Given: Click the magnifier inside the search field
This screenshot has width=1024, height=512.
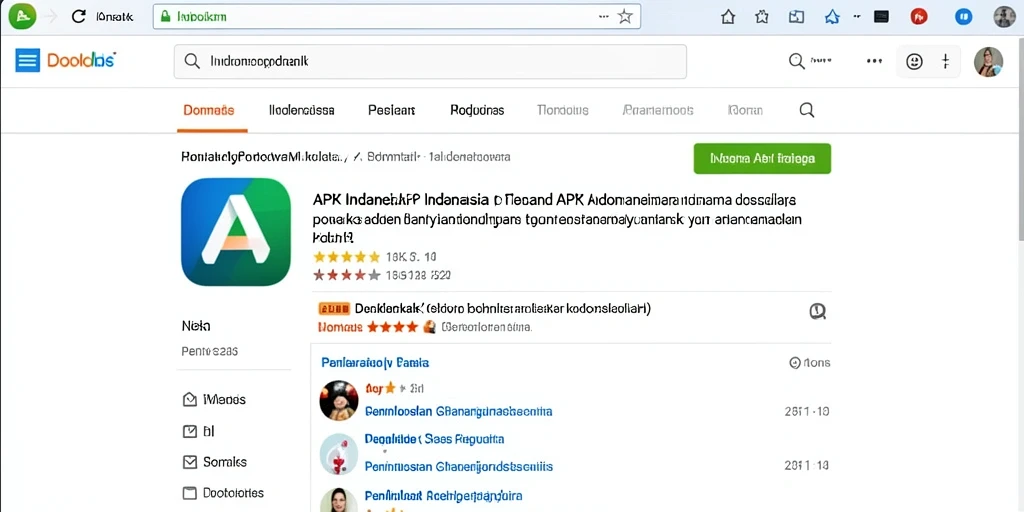Looking at the screenshot, I should tap(192, 61).
